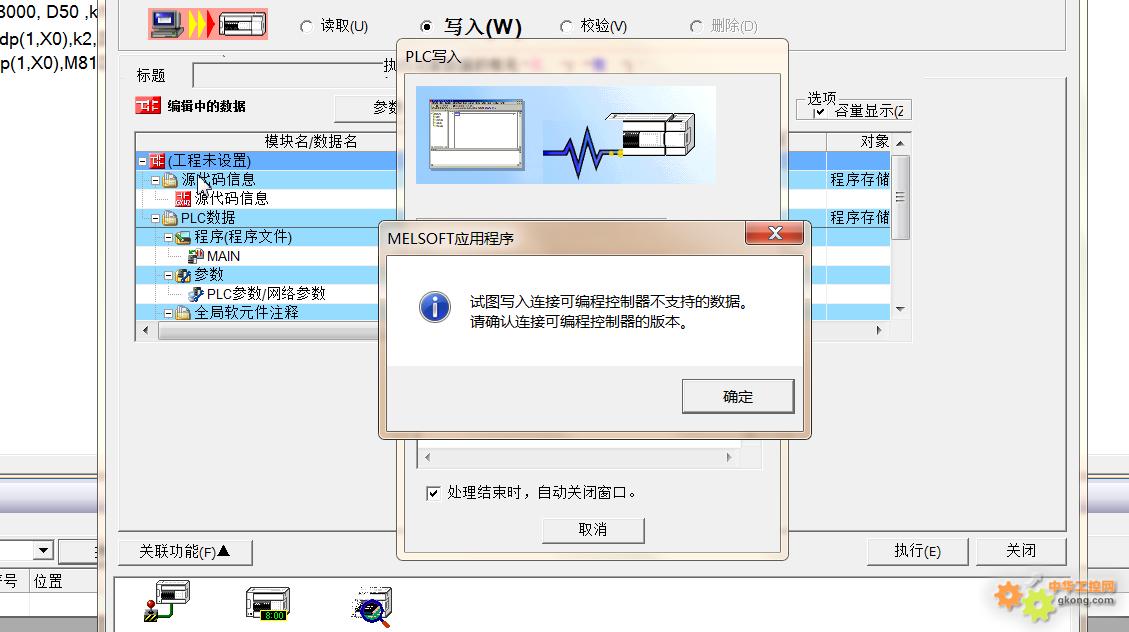The height and width of the screenshot is (632, 1129).
Task: Collapse the 程序(程序文件) tree node
Action: pos(168,238)
